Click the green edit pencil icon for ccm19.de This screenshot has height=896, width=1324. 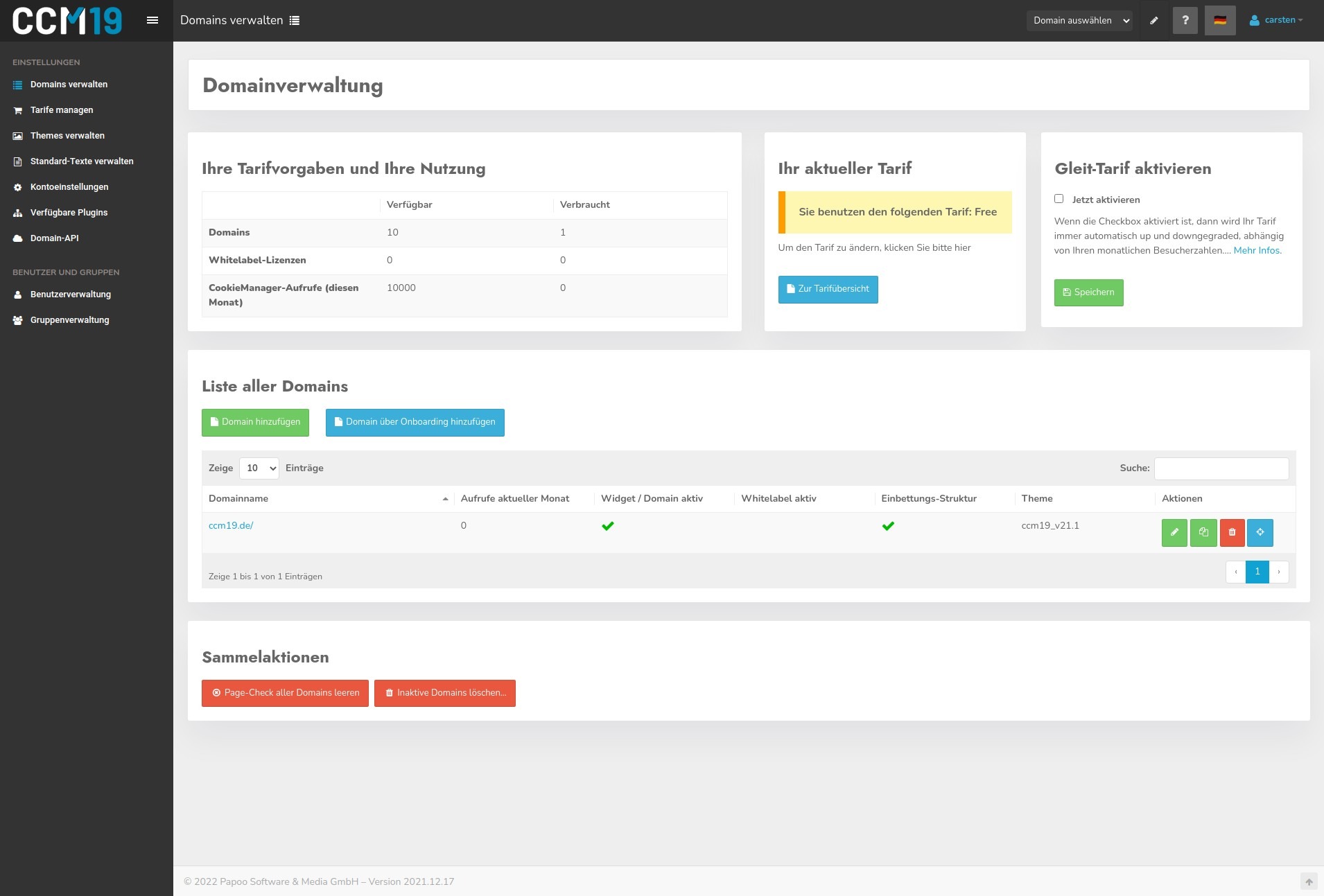click(1174, 533)
